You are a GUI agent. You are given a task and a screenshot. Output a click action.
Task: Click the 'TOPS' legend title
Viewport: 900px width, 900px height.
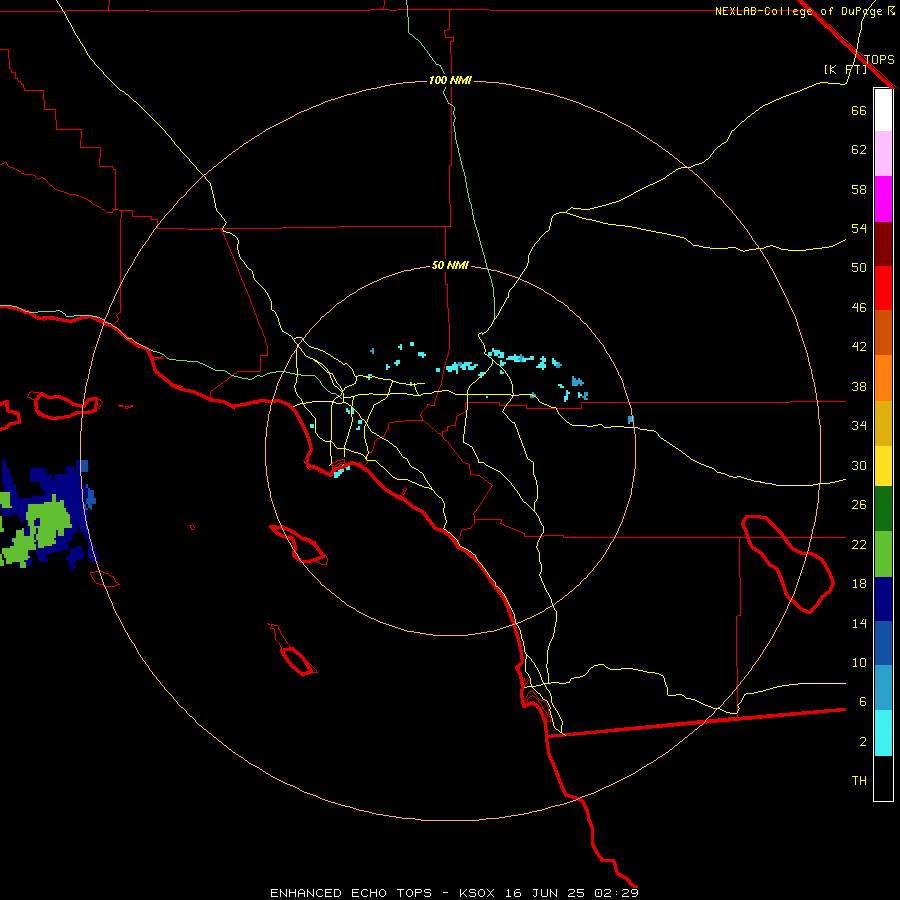click(x=879, y=59)
